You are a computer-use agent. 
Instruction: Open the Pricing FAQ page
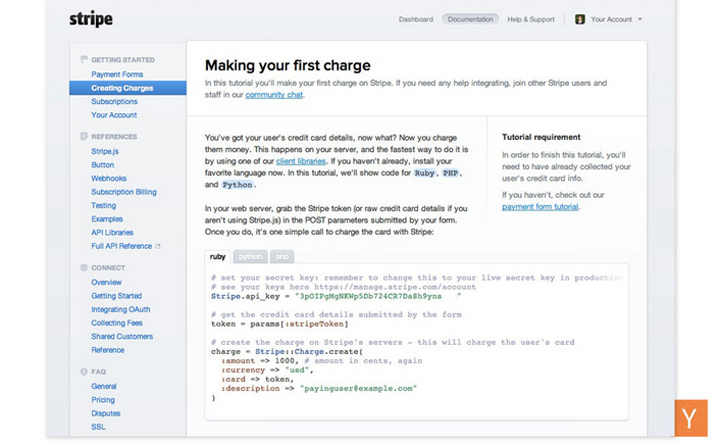point(103,400)
